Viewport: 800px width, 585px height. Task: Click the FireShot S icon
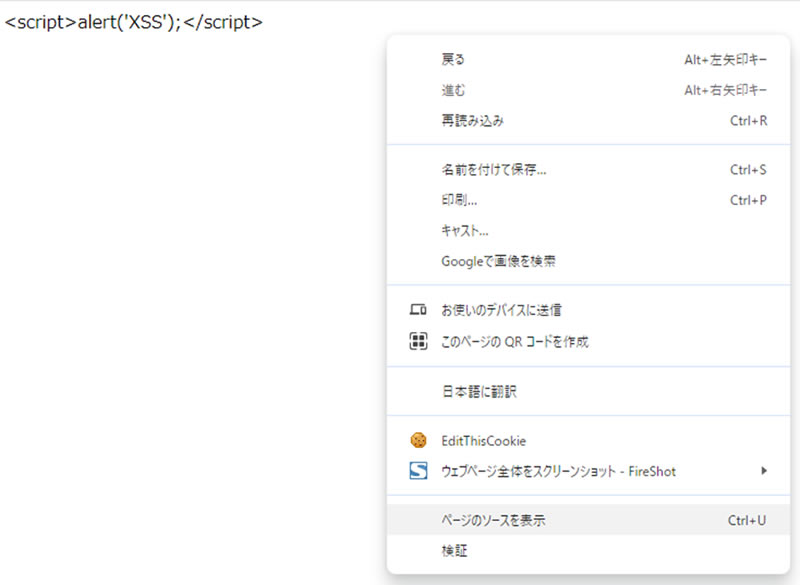point(418,471)
